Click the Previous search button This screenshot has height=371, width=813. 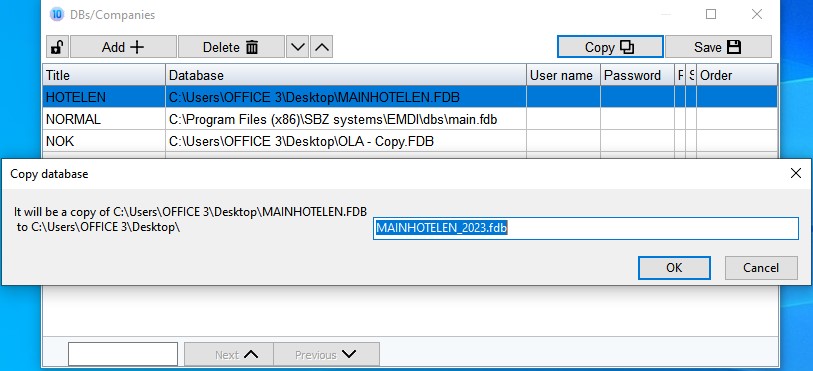point(327,354)
